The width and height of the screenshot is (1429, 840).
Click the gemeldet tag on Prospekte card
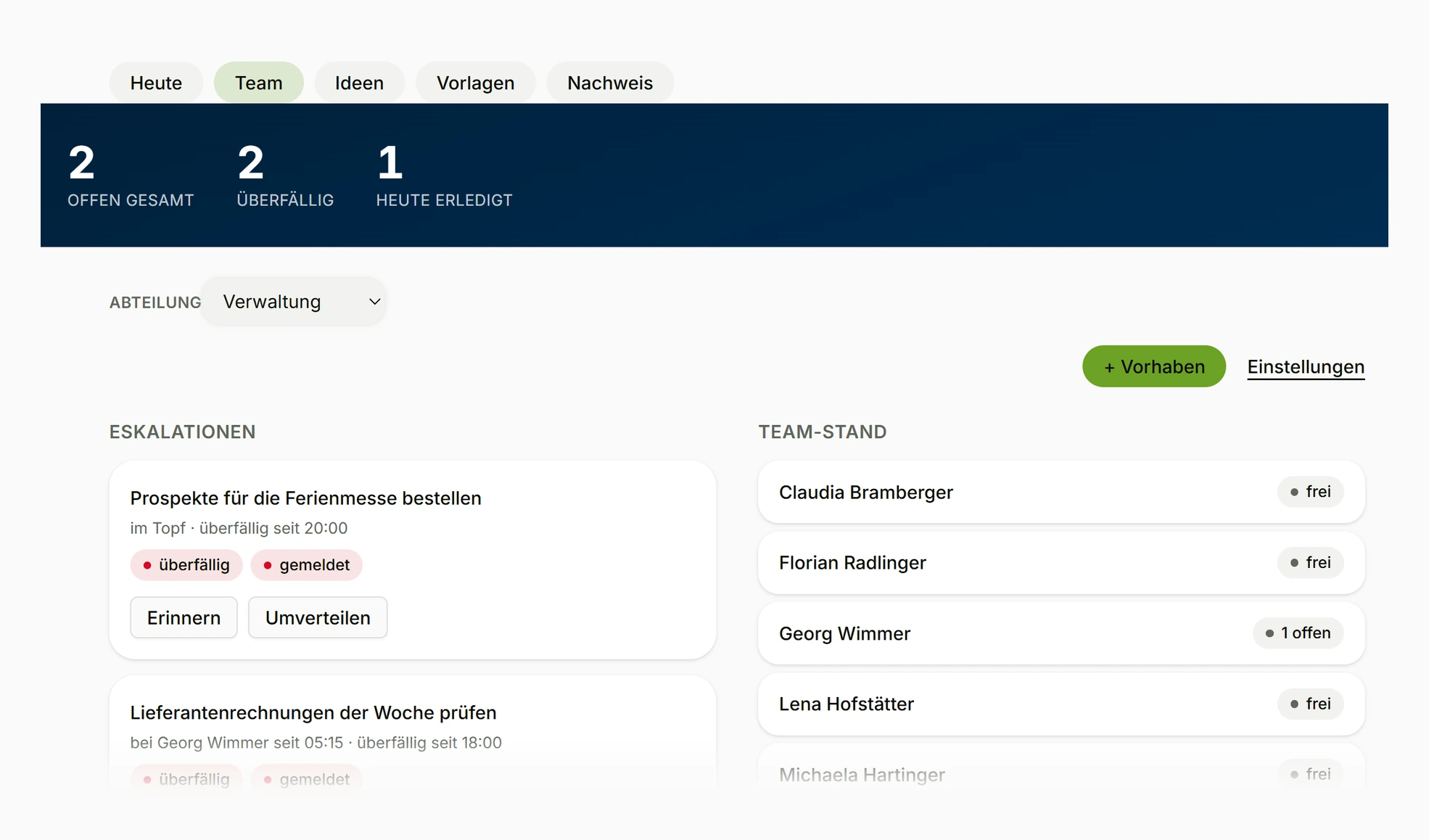click(x=306, y=565)
